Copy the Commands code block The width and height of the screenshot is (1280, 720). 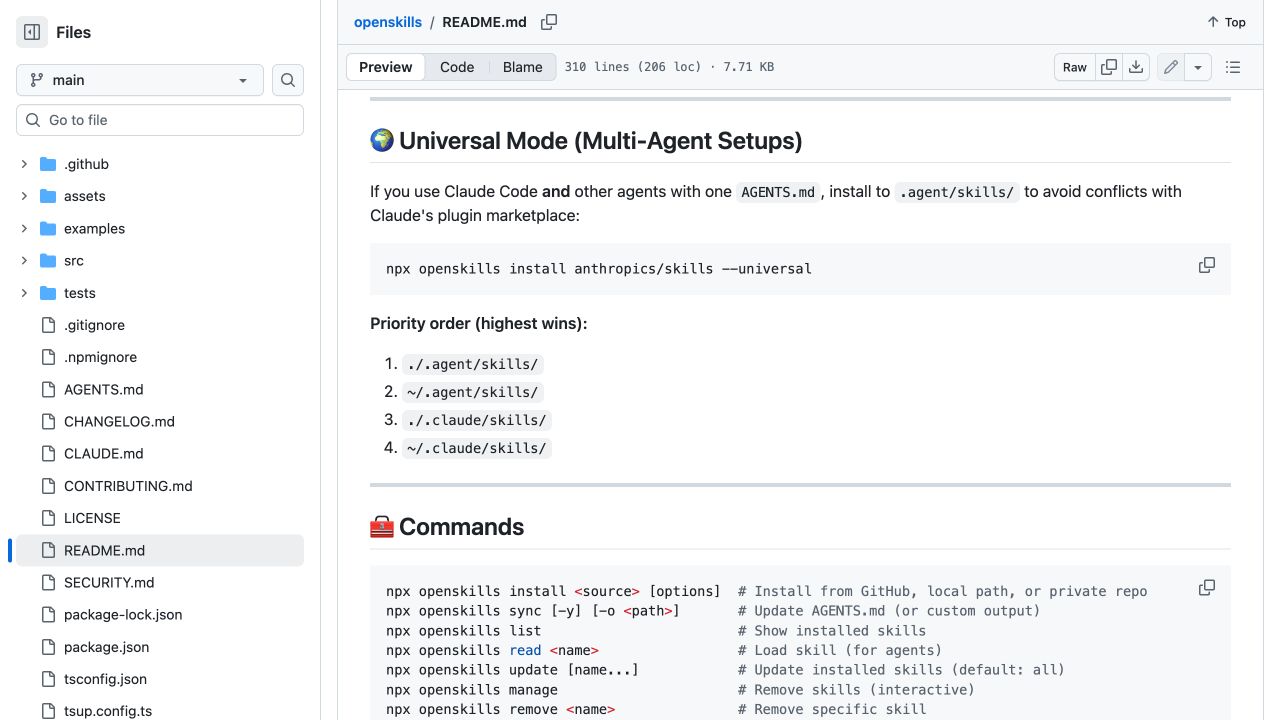[x=1207, y=587]
